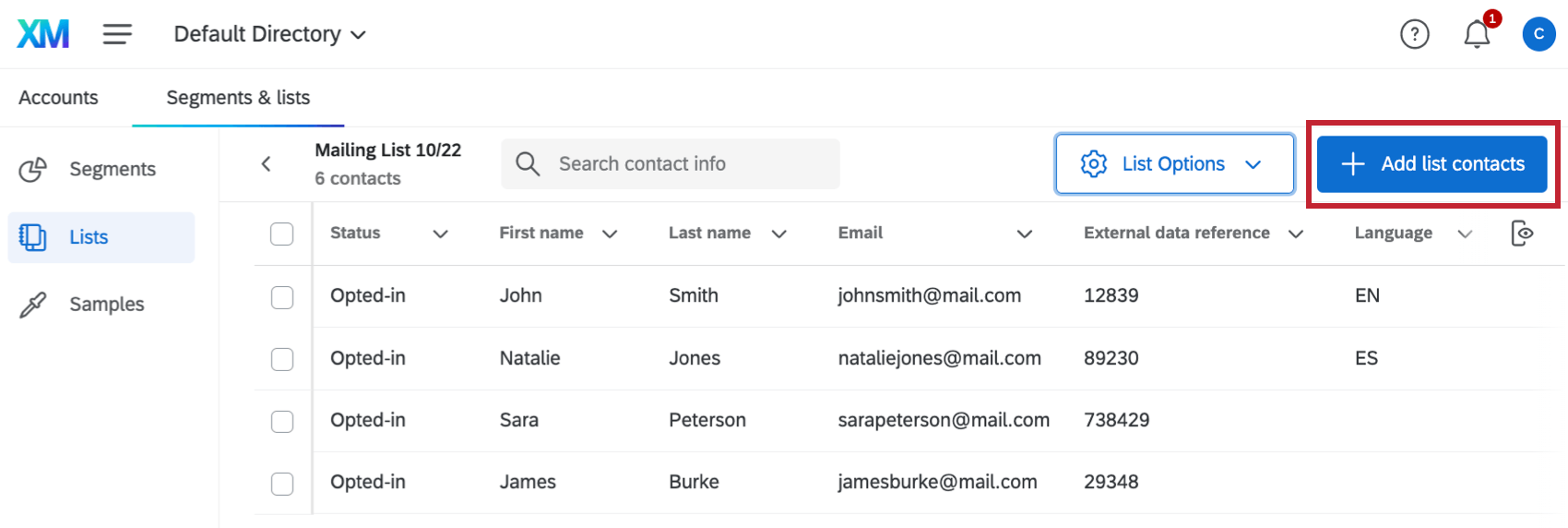Open the notifications bell
Viewport: 1568px width, 528px height.
coord(1477,34)
